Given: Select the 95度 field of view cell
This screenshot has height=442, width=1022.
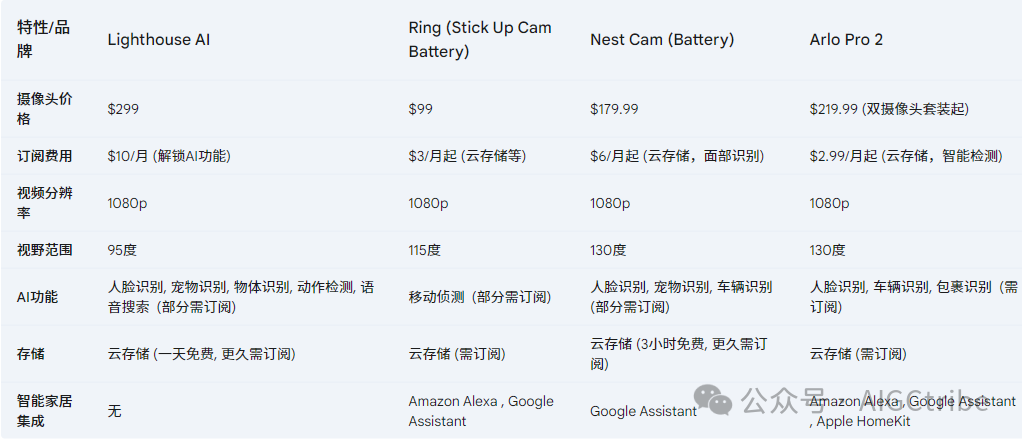Looking at the screenshot, I should pyautogui.click(x=122, y=250).
